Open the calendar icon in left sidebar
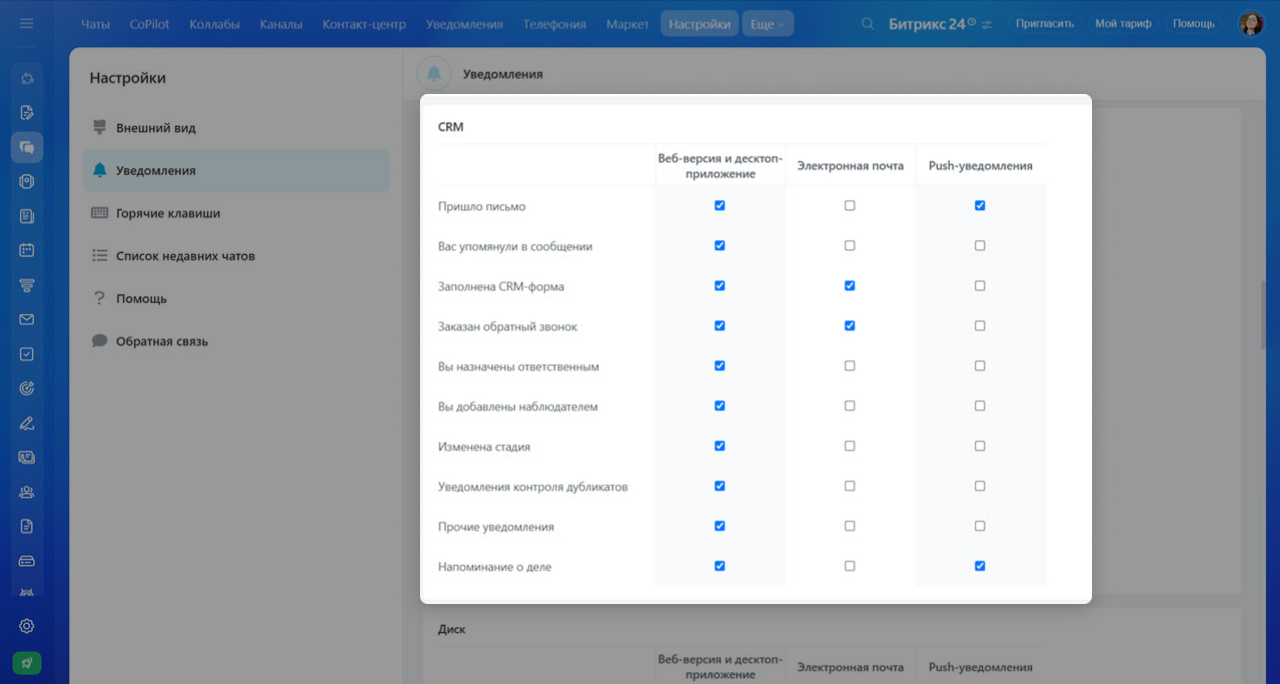This screenshot has width=1280, height=684. point(27,250)
